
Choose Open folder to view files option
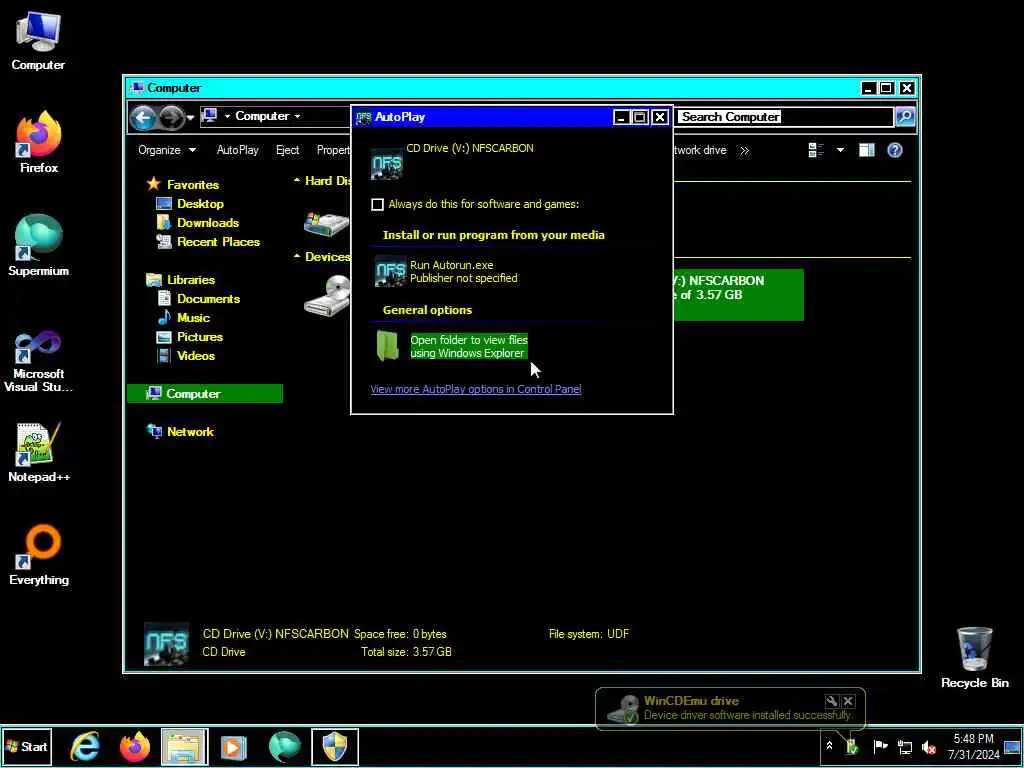coord(452,346)
